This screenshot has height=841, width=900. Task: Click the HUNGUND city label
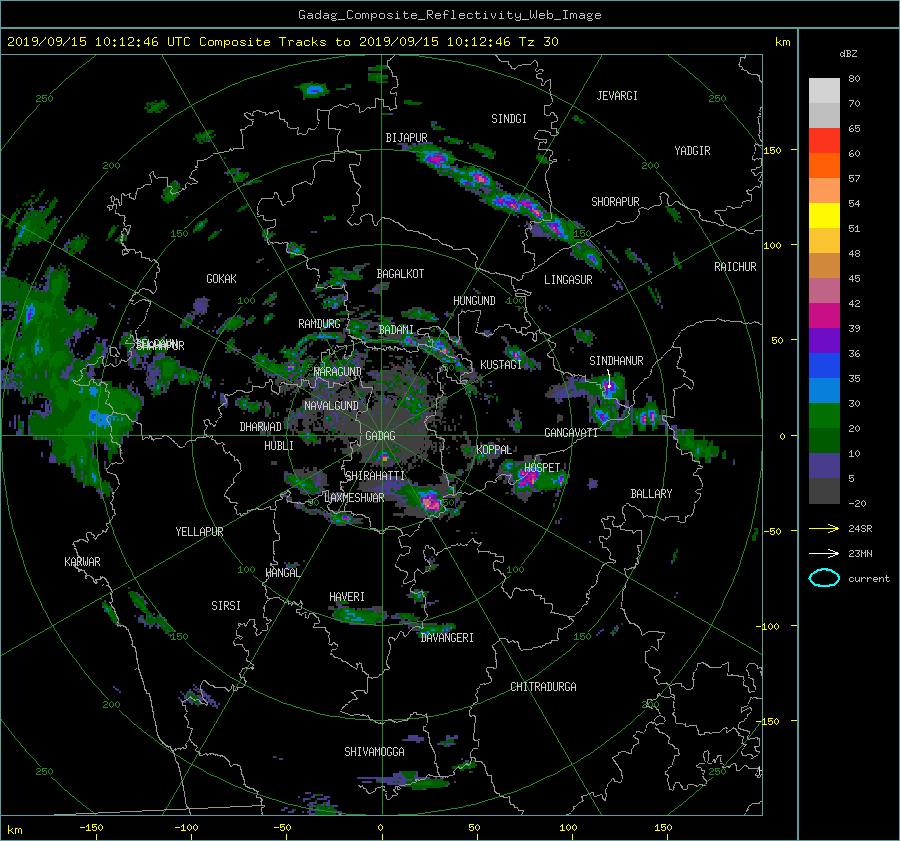[x=474, y=301]
